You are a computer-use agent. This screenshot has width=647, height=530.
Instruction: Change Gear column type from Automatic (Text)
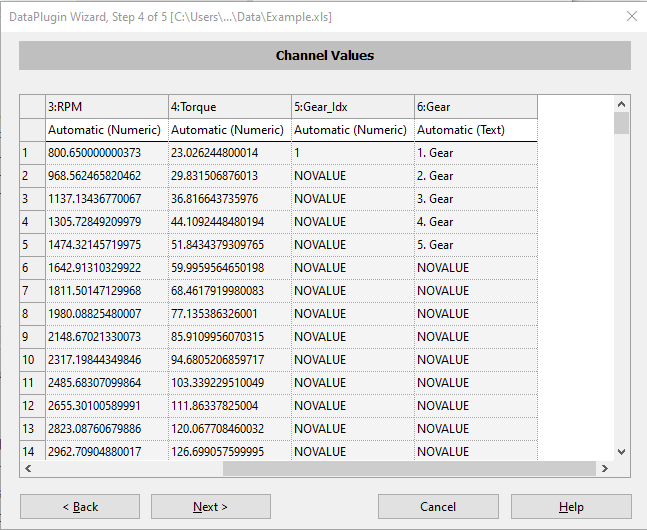point(475,130)
